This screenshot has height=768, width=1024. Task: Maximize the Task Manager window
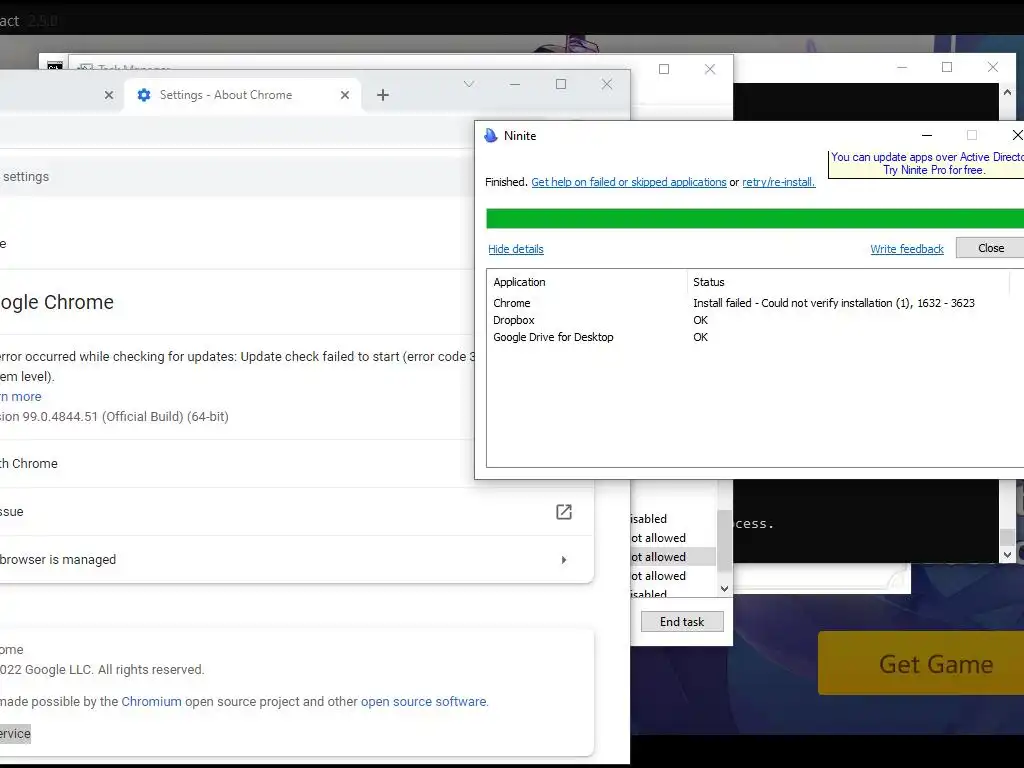tap(664, 69)
